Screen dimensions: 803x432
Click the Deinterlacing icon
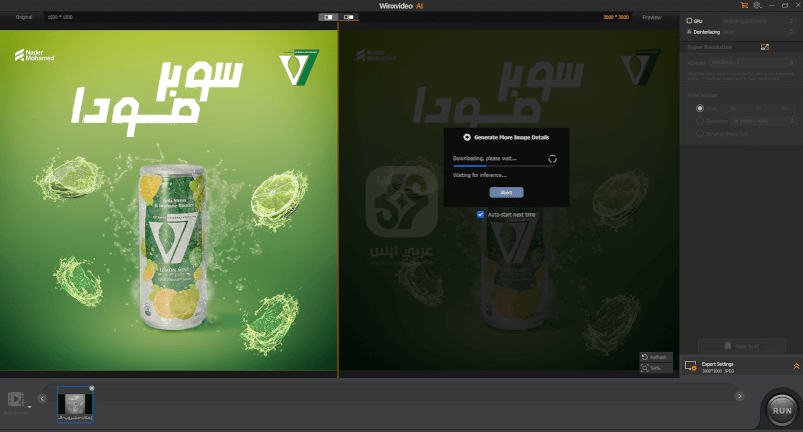pyautogui.click(x=689, y=32)
